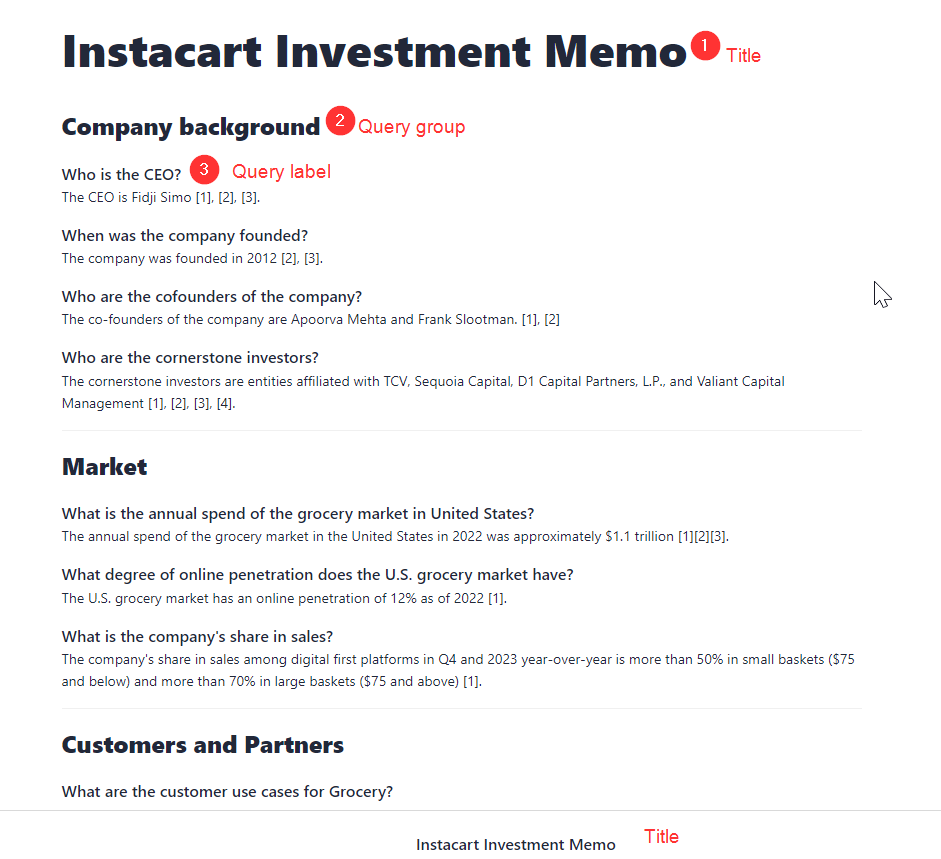Viewport: 941px width, 859px height.
Task: Click the footer Instacart Investment Memo text
Action: pyautogui.click(x=515, y=845)
